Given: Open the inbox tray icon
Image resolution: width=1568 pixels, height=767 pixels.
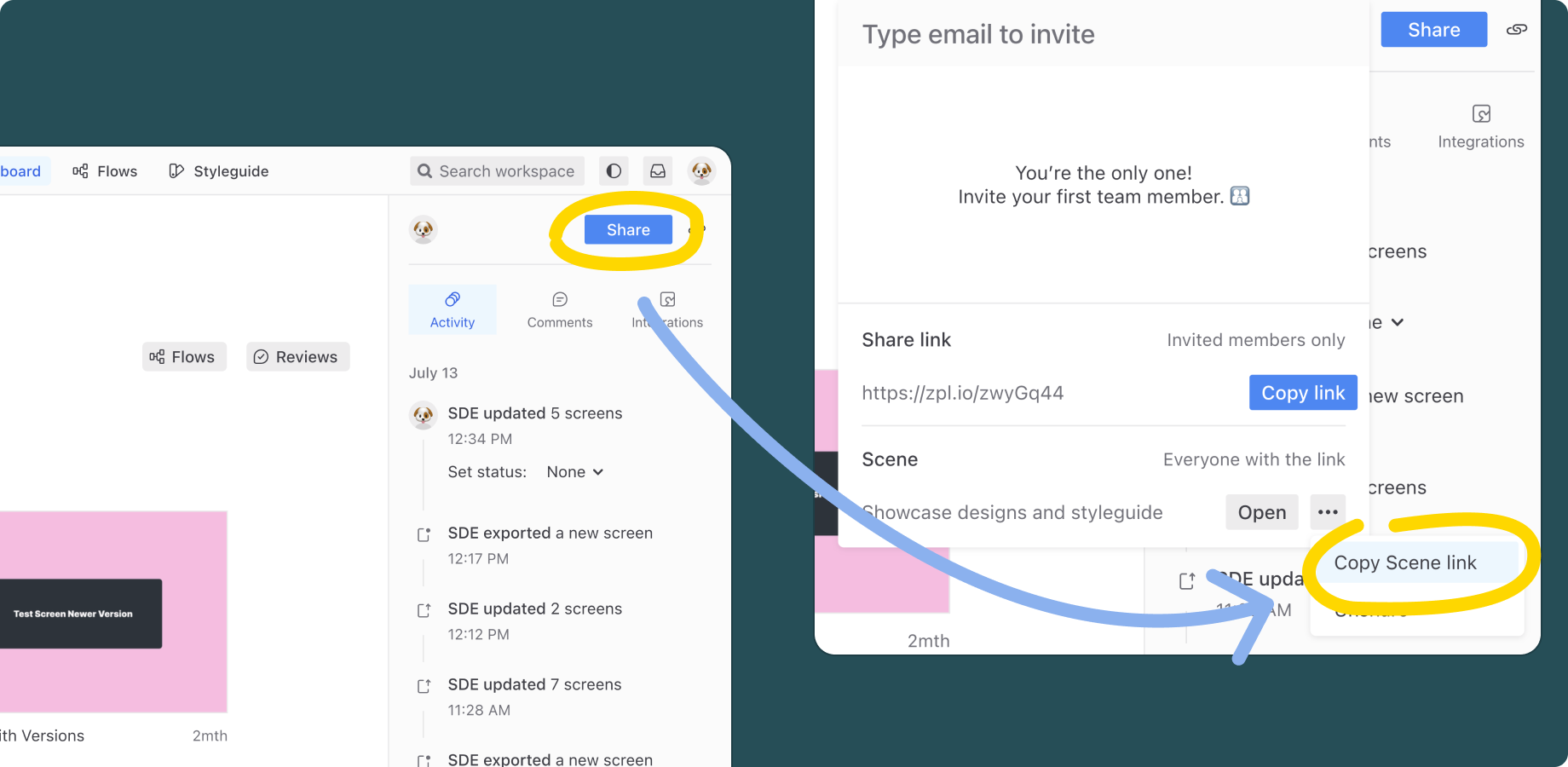Looking at the screenshot, I should pos(658,171).
